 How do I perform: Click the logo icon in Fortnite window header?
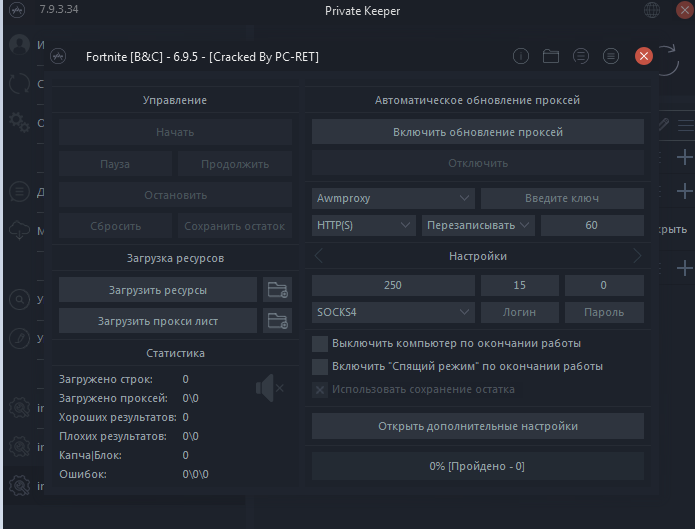pyautogui.click(x=58, y=57)
